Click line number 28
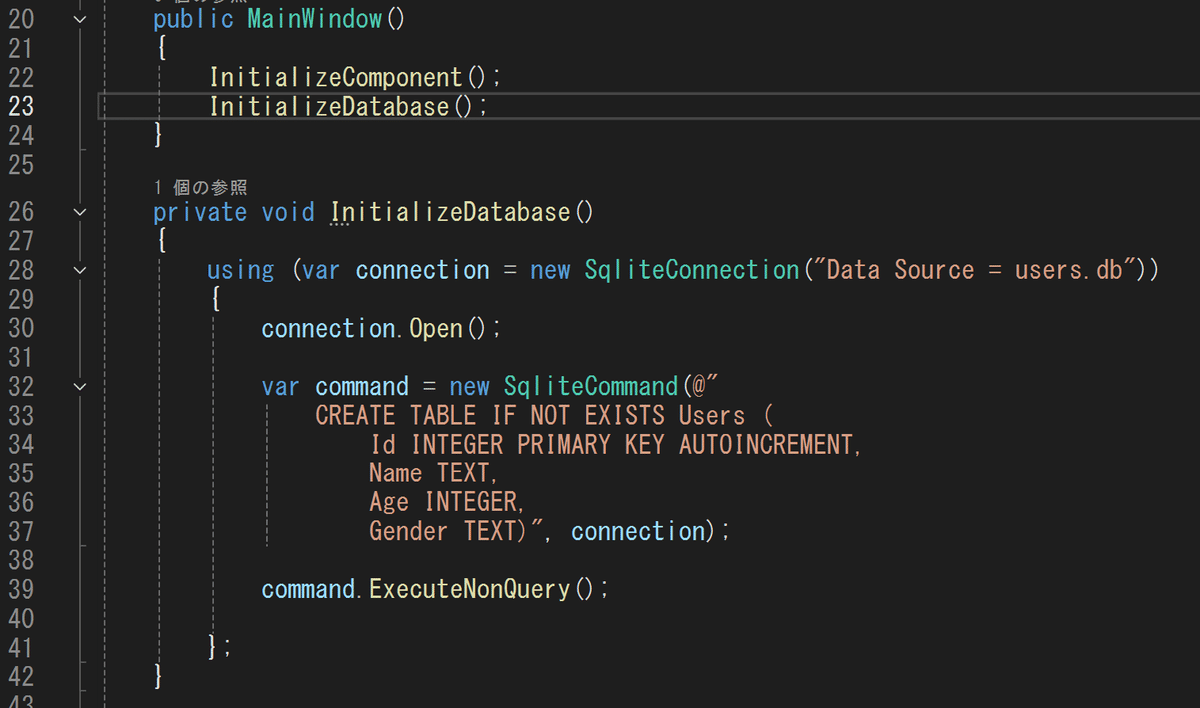Image resolution: width=1200 pixels, height=708 pixels. coord(21,269)
